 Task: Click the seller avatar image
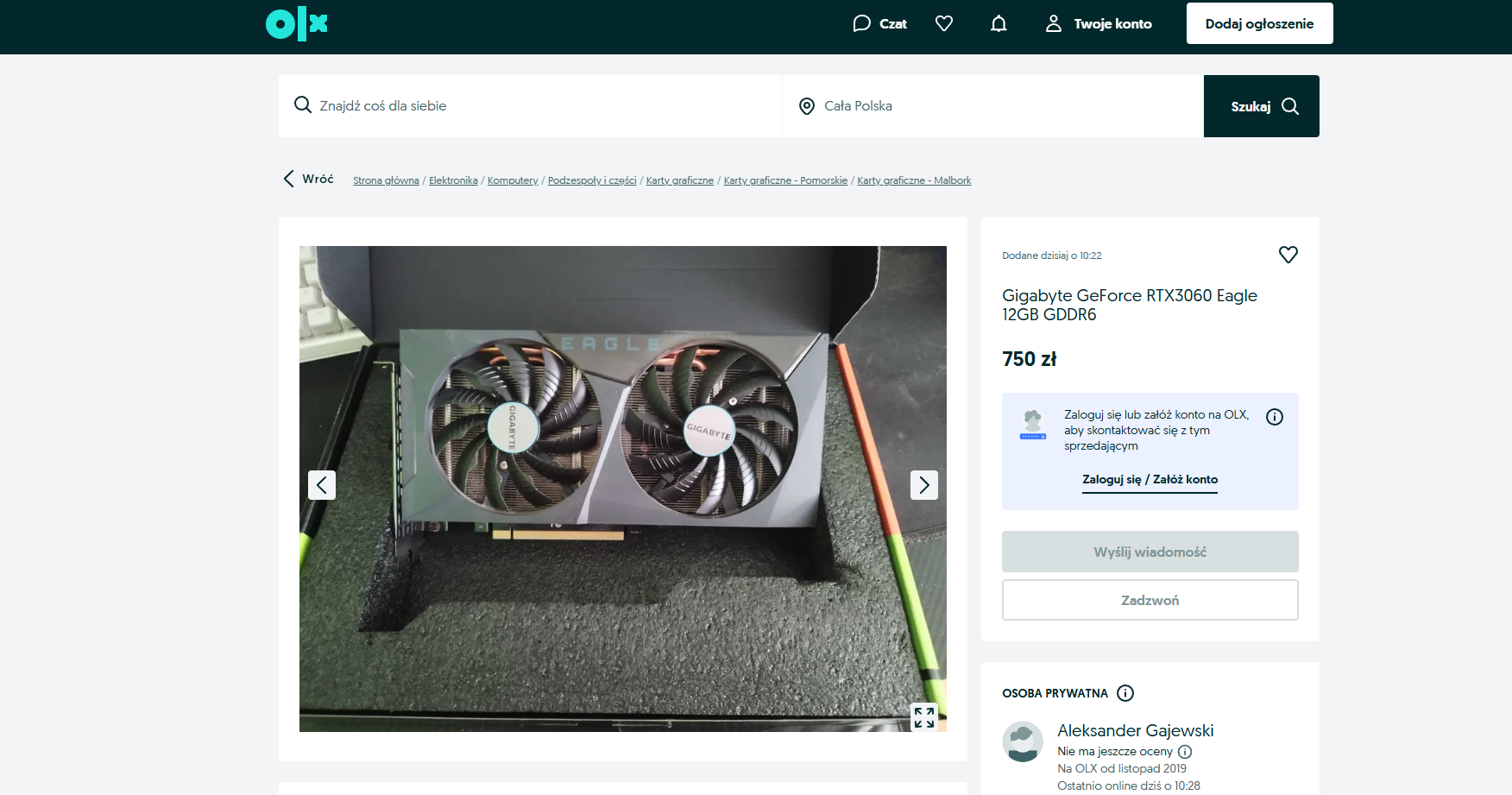tap(1023, 742)
